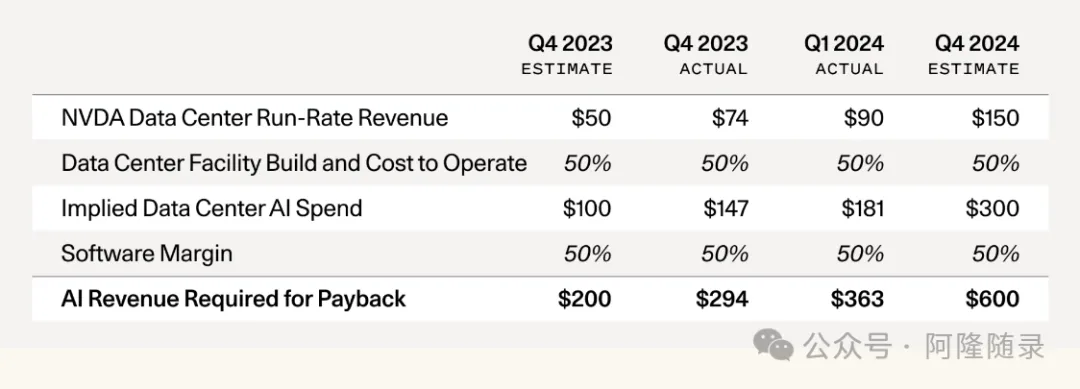The height and width of the screenshot is (389, 1080).
Task: Click the WeChat logo icon in watermark
Action: [x=773, y=344]
